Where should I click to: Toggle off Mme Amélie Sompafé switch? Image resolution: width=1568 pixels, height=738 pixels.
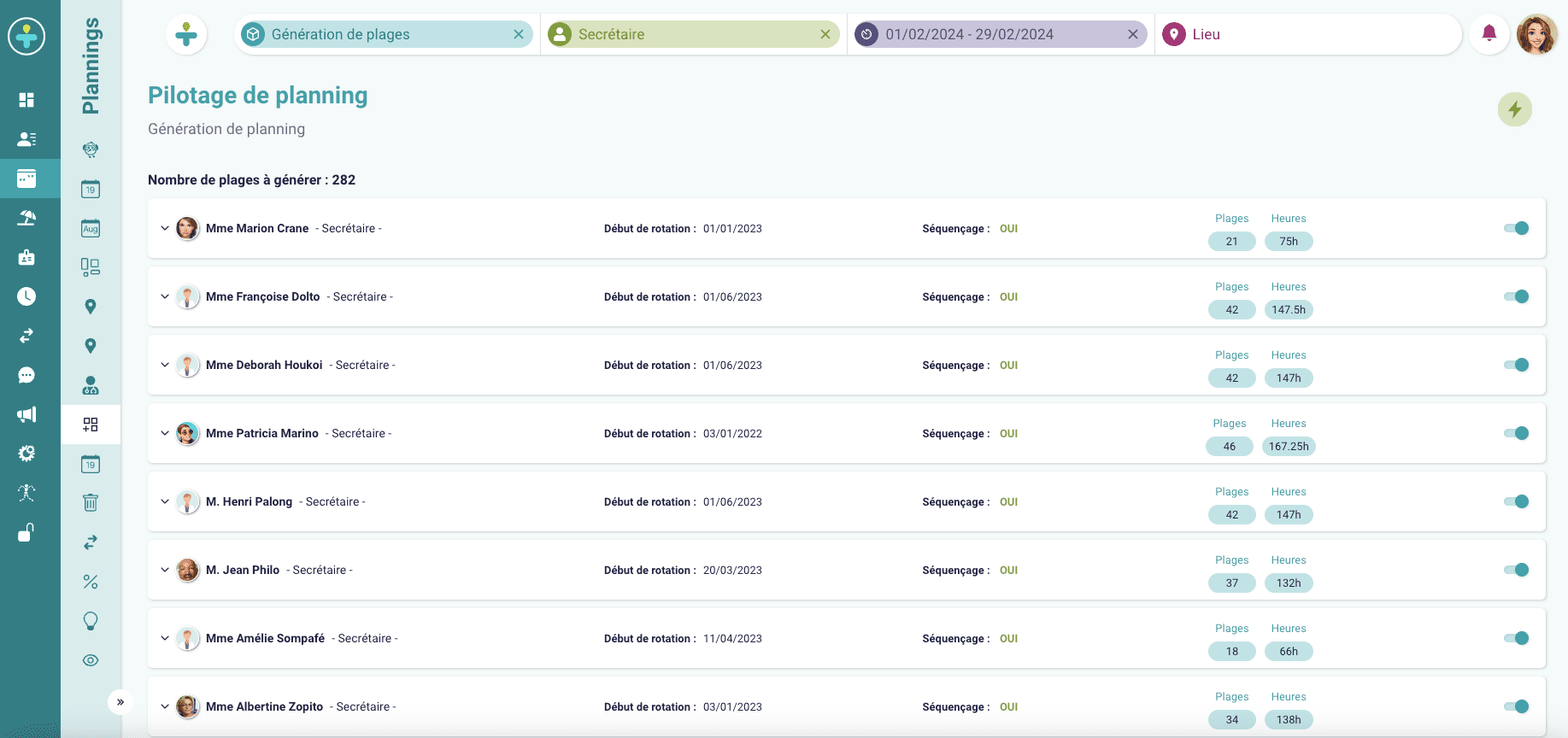[1517, 638]
